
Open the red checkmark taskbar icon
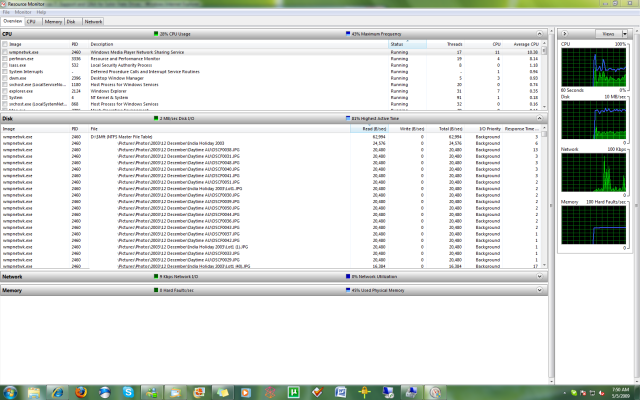317,392
